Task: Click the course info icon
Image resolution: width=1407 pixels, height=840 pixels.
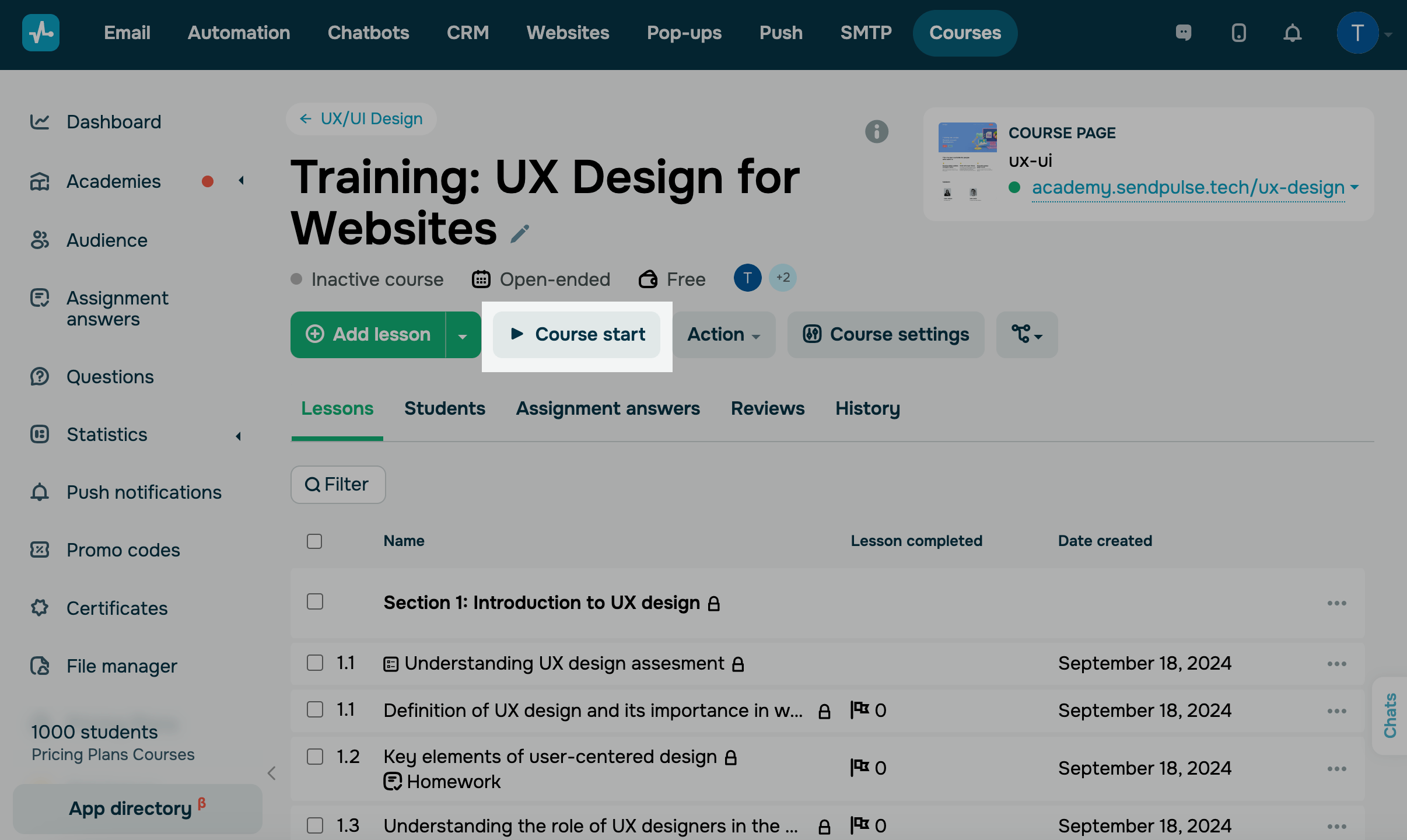Action: (876, 132)
